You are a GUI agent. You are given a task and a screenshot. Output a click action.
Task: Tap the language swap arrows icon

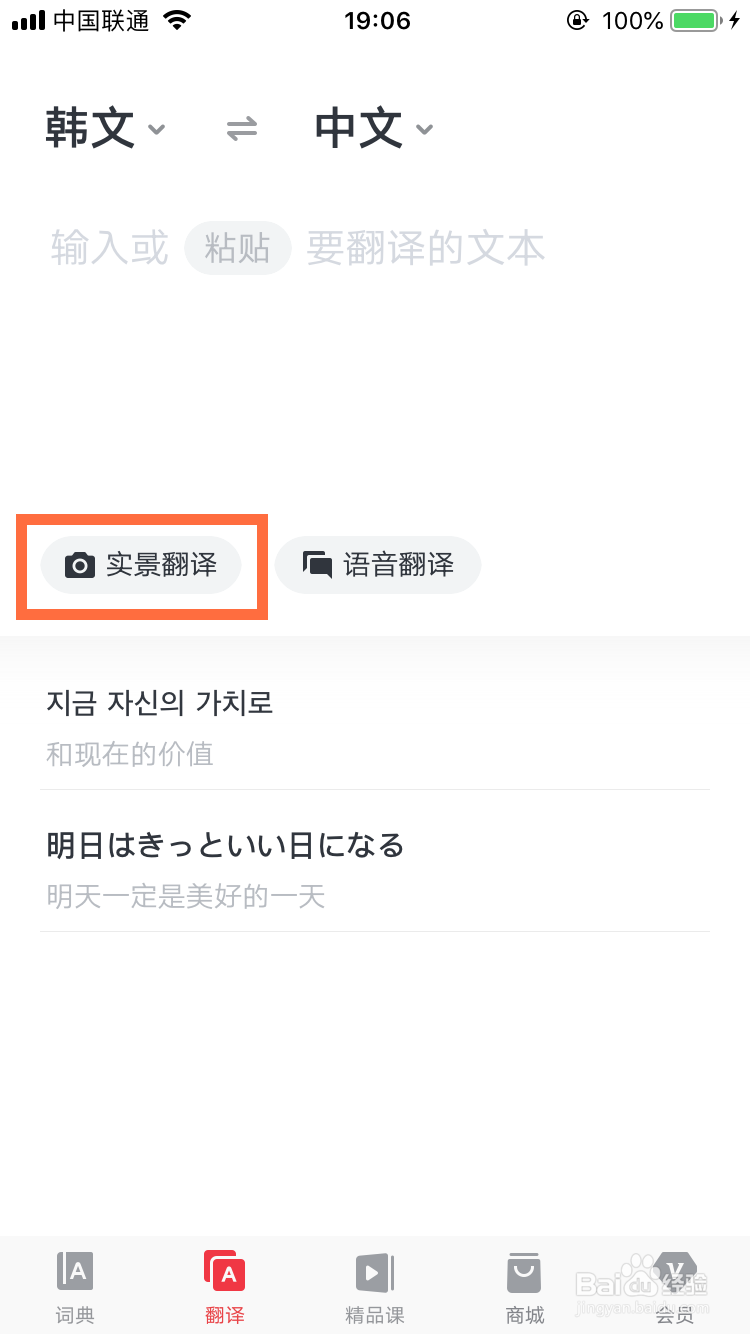pyautogui.click(x=240, y=128)
